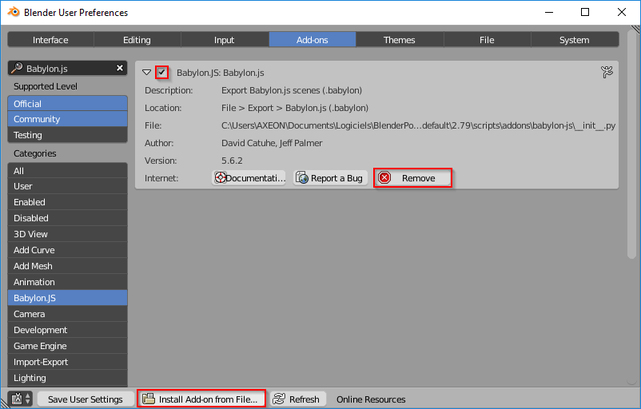Viewport: 641px width, 409px height.
Task: Select the Lighting category
Action: click(x=67, y=378)
